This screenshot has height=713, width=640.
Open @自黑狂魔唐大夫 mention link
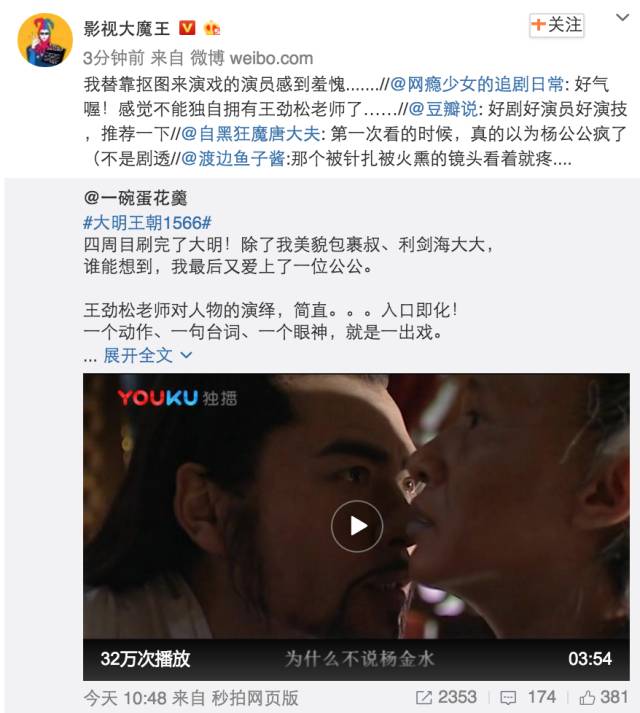tap(251, 133)
